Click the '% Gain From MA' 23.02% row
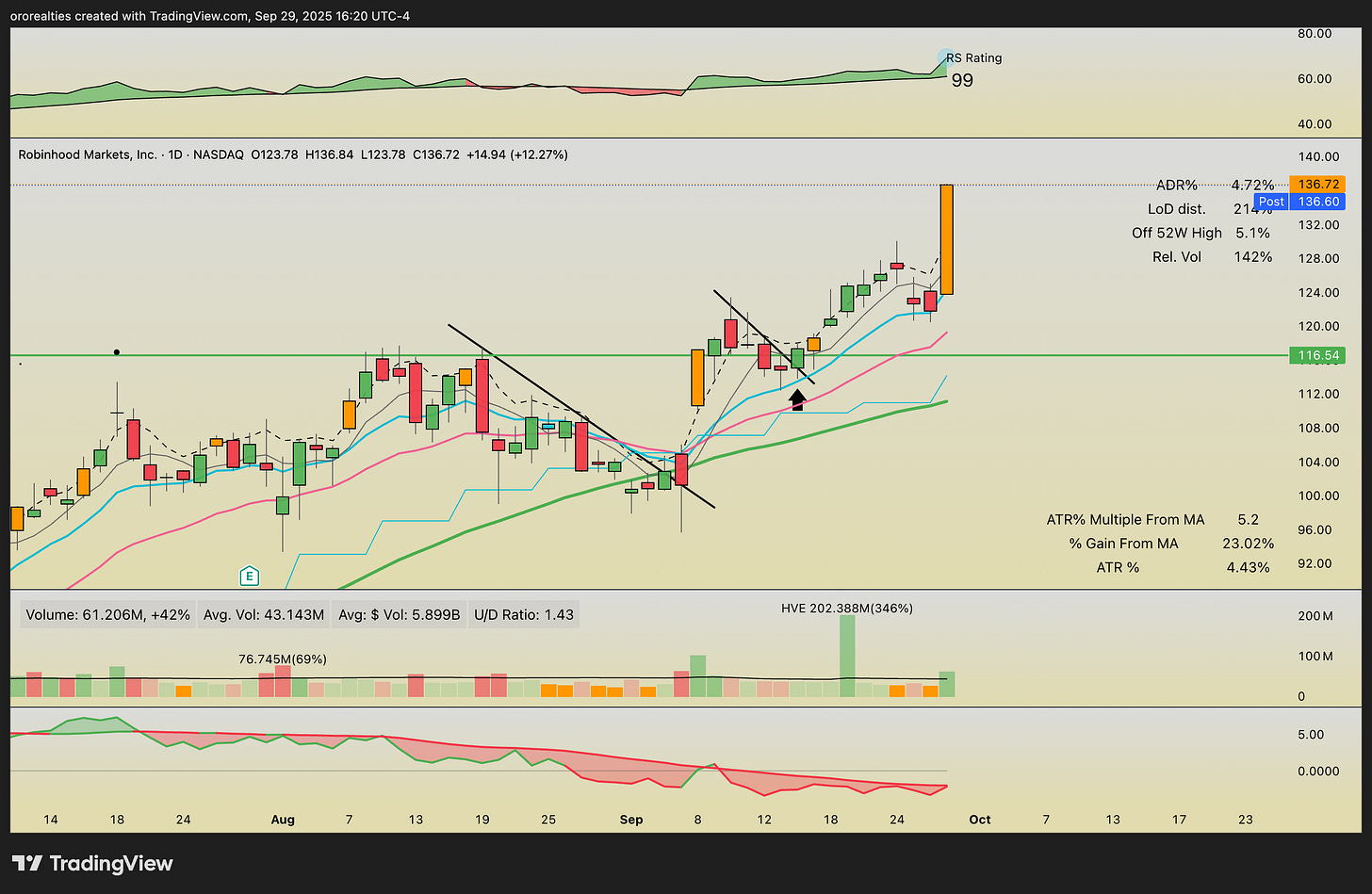The width and height of the screenshot is (1372, 894). pos(1171,544)
